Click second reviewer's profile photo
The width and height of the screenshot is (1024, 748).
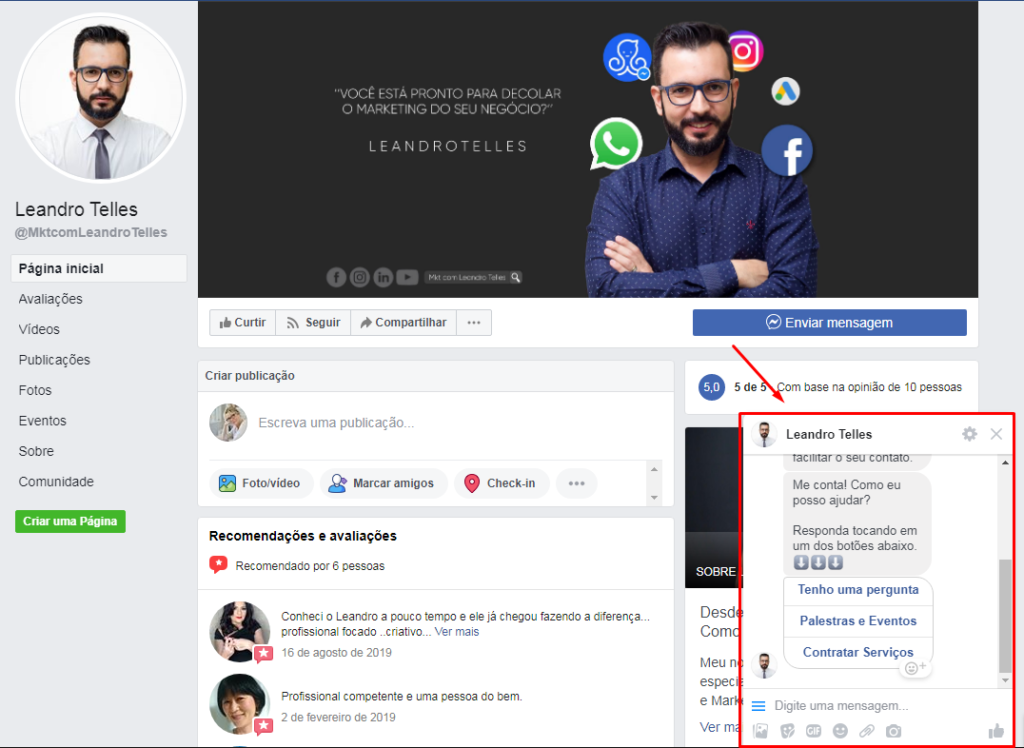coord(239,704)
